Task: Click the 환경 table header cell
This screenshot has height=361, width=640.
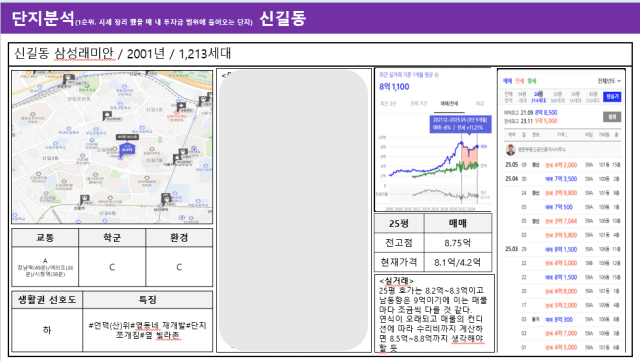Action: tap(179, 238)
